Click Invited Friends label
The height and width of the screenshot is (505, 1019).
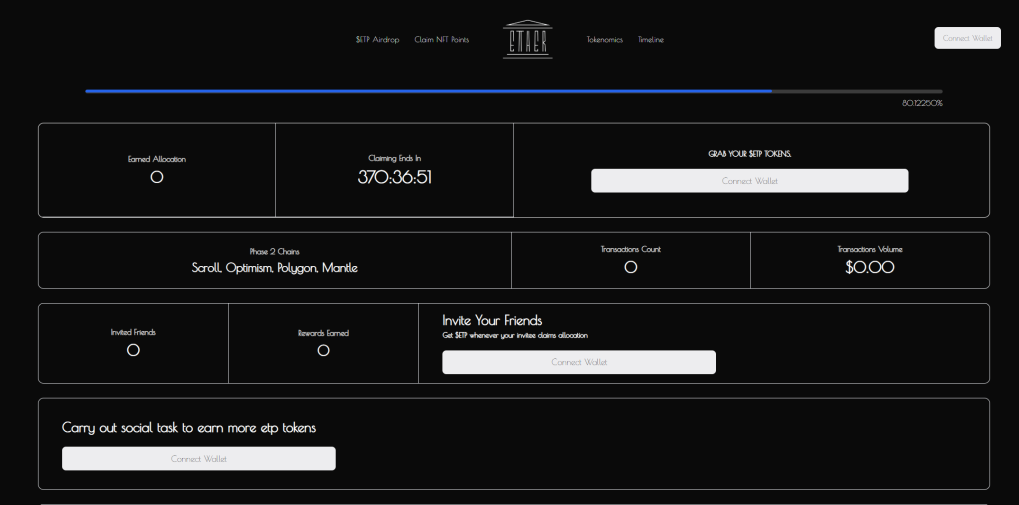(133, 332)
